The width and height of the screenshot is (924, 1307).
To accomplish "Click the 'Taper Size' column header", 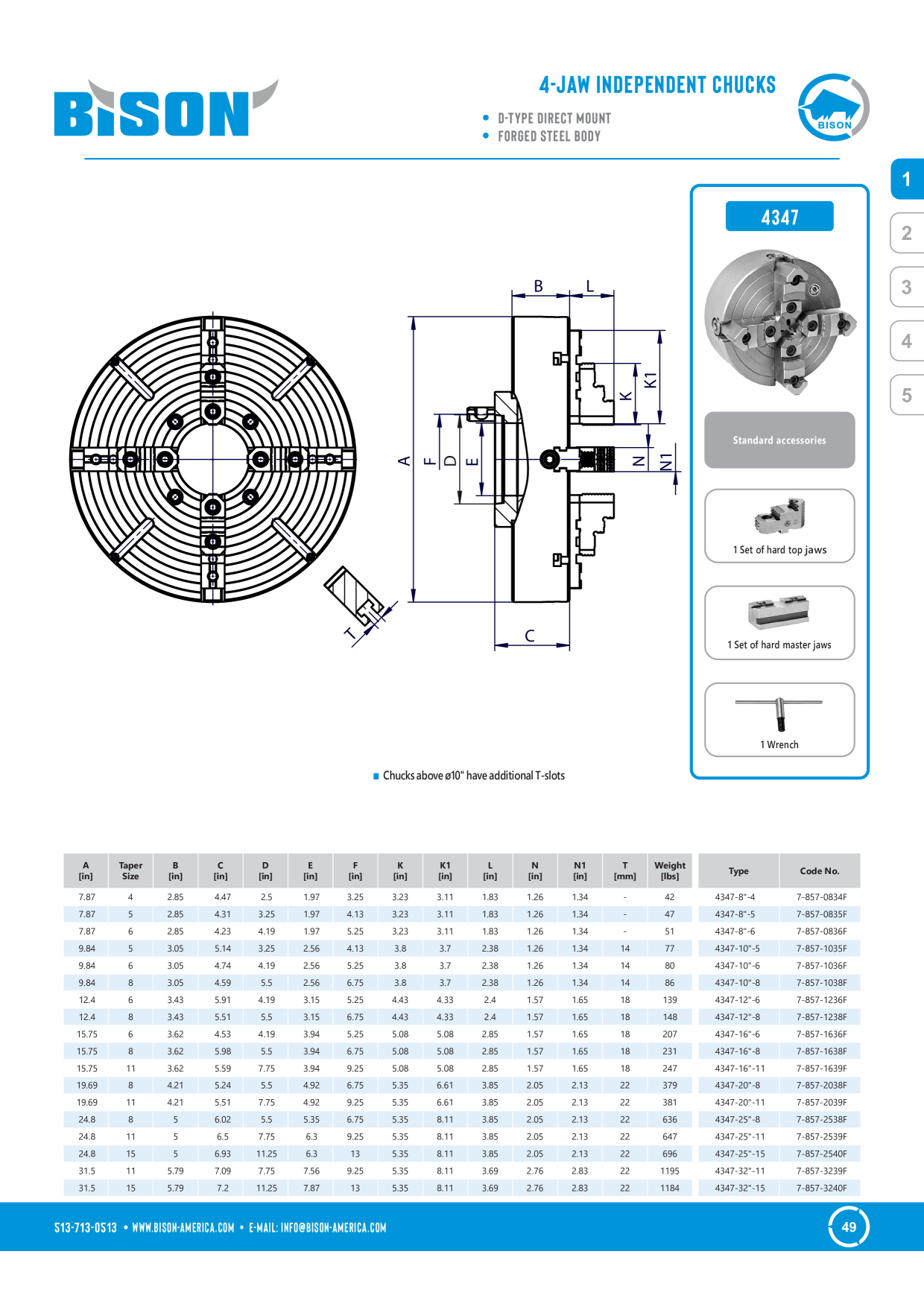I will [130, 871].
